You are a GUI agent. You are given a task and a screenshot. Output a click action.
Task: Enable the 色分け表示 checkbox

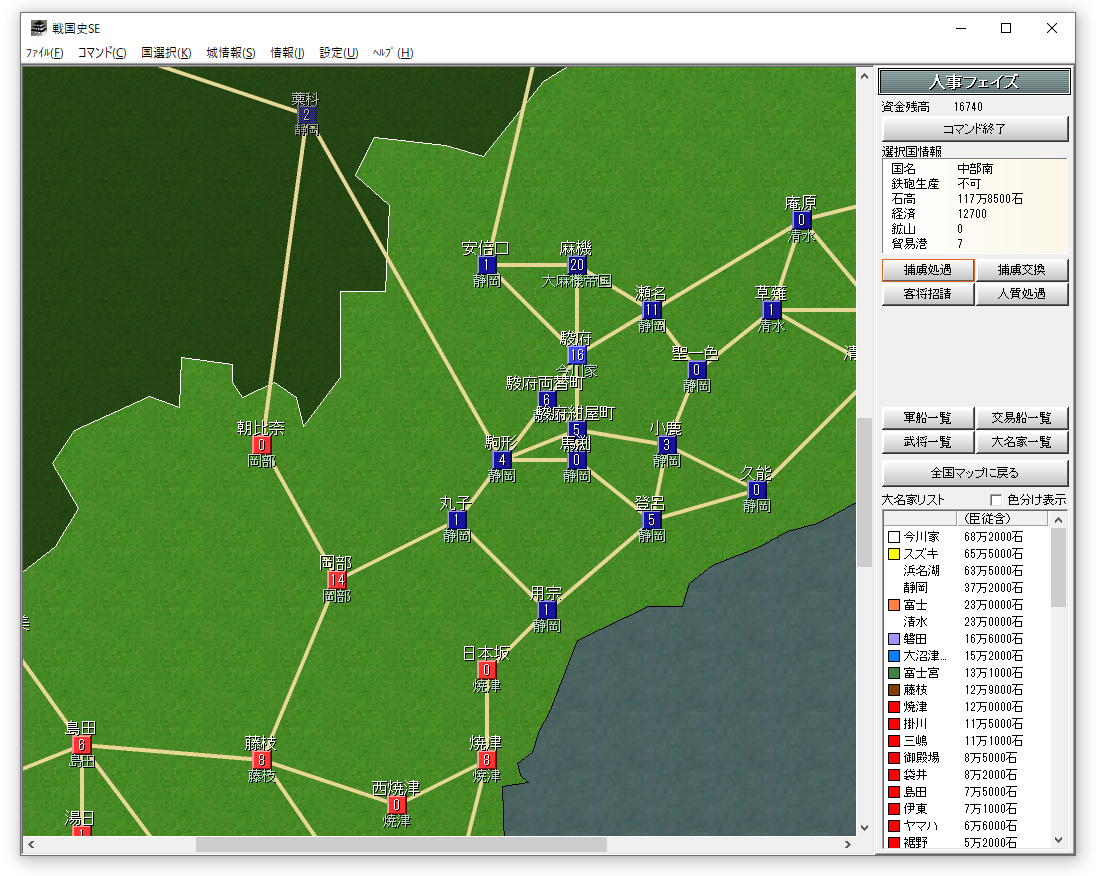pos(996,500)
